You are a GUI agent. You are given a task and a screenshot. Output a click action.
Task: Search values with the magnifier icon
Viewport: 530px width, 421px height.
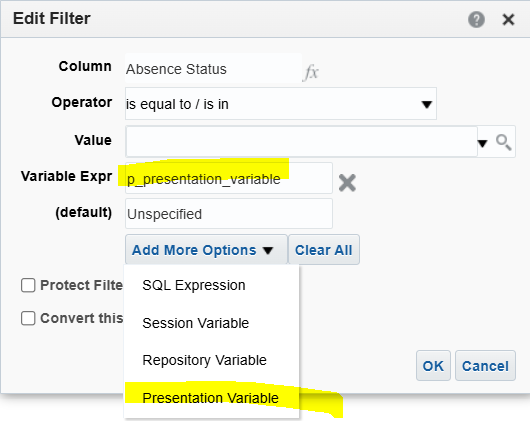click(x=504, y=142)
